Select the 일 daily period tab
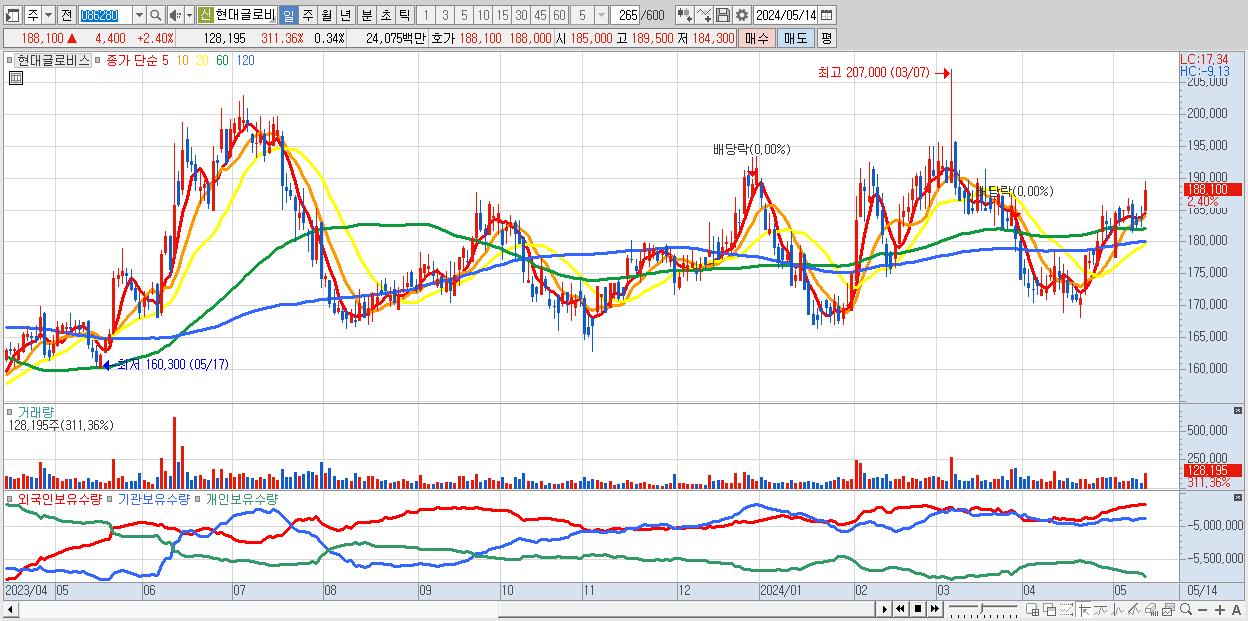1248x621 pixels. (288, 16)
